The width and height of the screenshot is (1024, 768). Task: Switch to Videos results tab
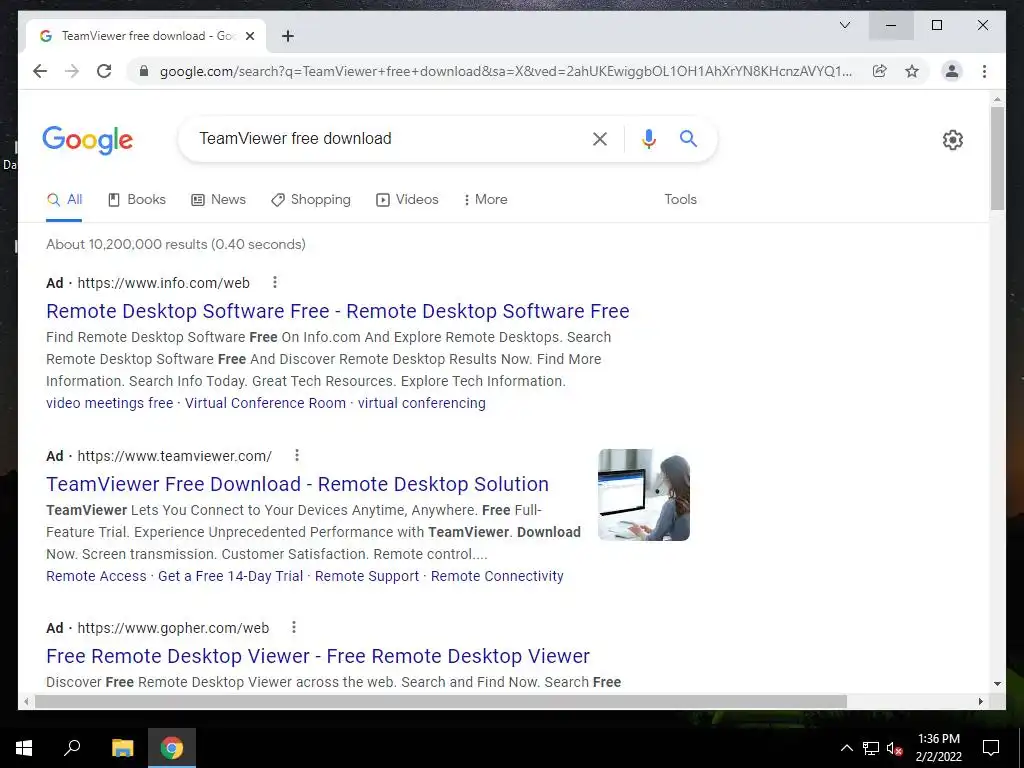click(x=407, y=200)
